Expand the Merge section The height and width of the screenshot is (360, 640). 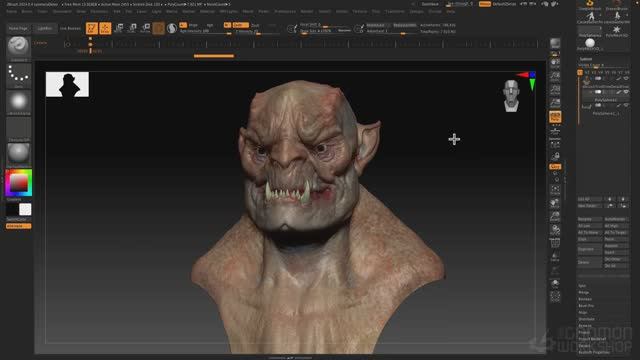tap(584, 292)
